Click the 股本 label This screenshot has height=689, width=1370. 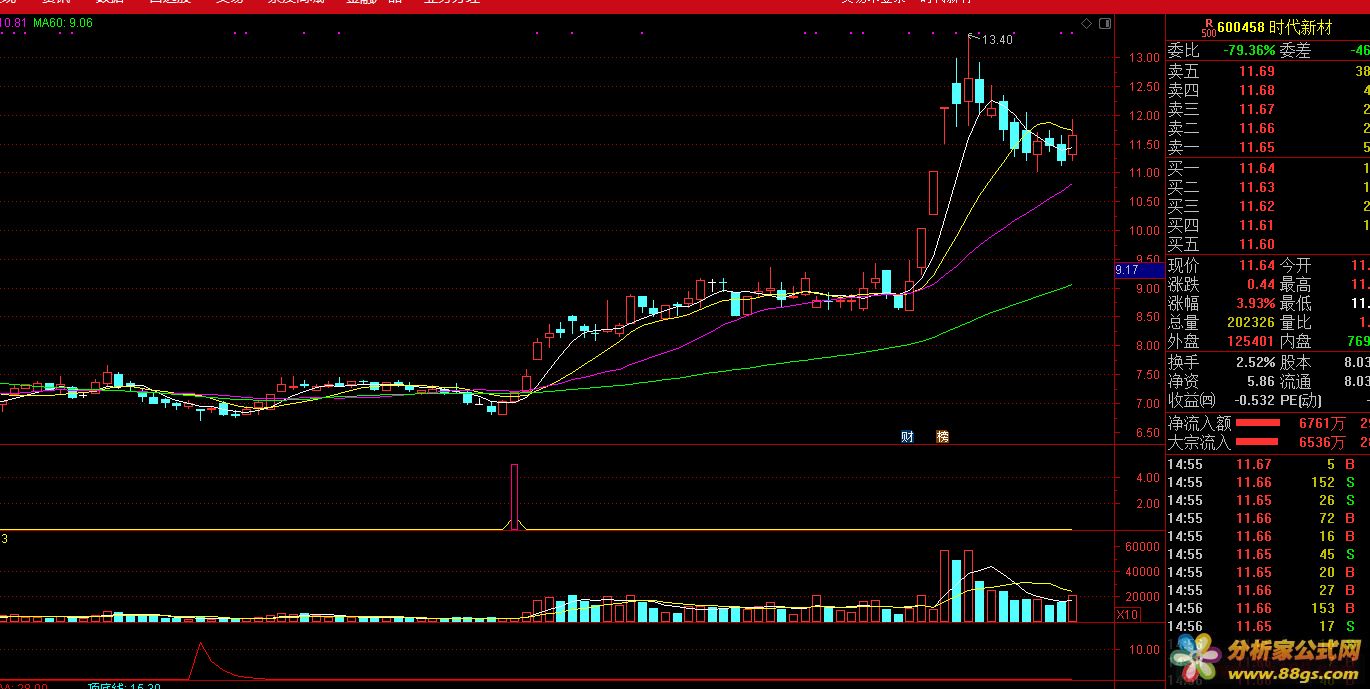pos(1295,362)
